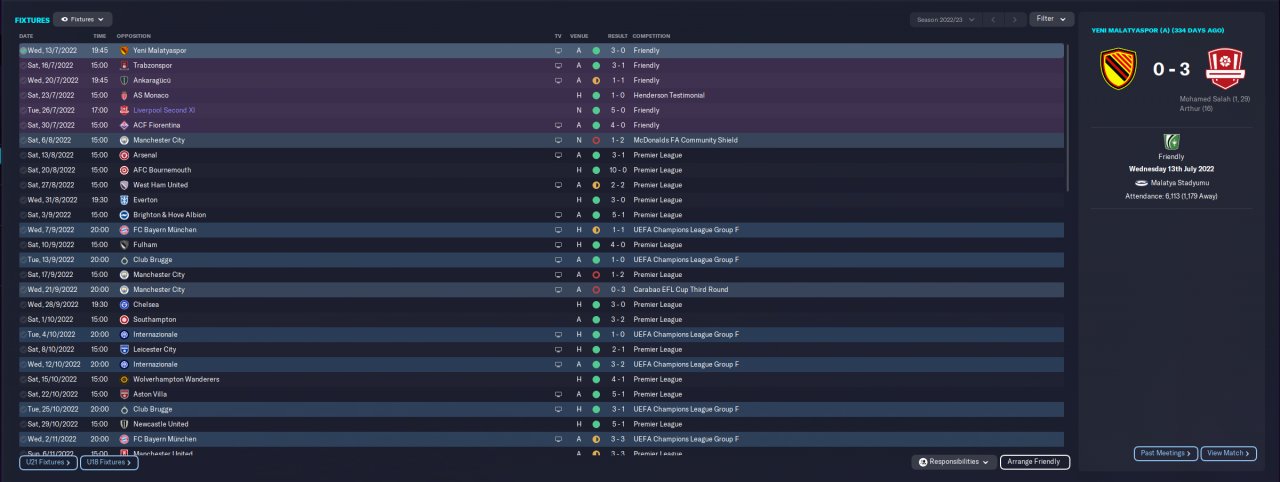
Task: Expand the Fixtures view dropdown
Action: [x=83, y=19]
